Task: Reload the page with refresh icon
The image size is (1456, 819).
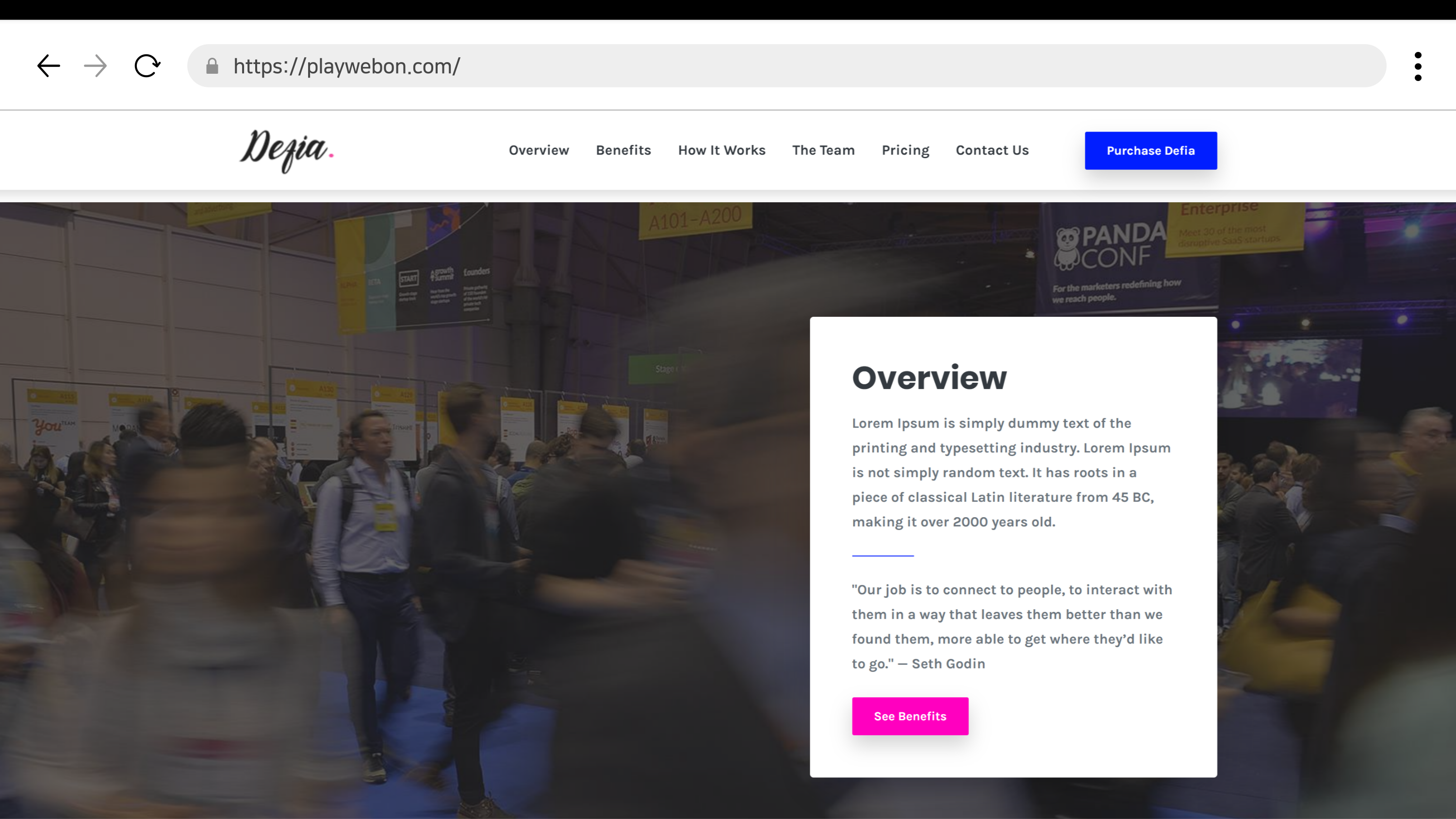Action: pyautogui.click(x=147, y=66)
